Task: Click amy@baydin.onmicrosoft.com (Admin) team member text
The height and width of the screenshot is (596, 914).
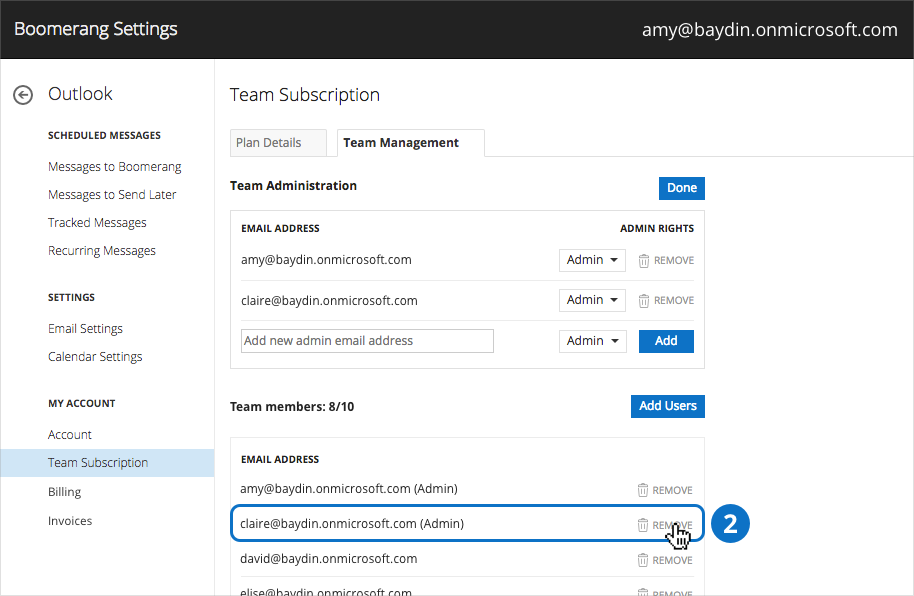Action: [349, 489]
